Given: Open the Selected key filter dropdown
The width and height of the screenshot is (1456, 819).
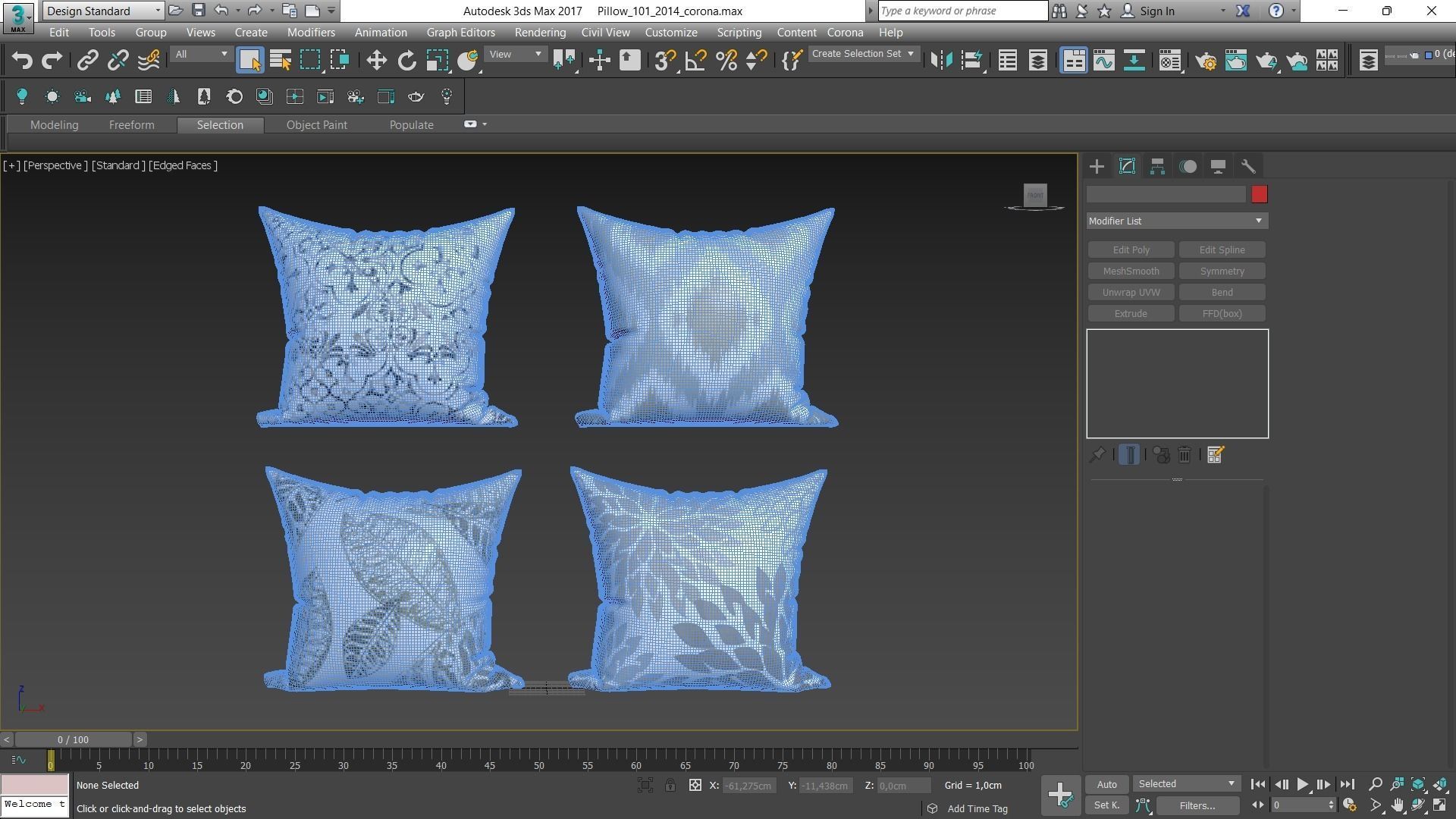Looking at the screenshot, I should (1186, 784).
